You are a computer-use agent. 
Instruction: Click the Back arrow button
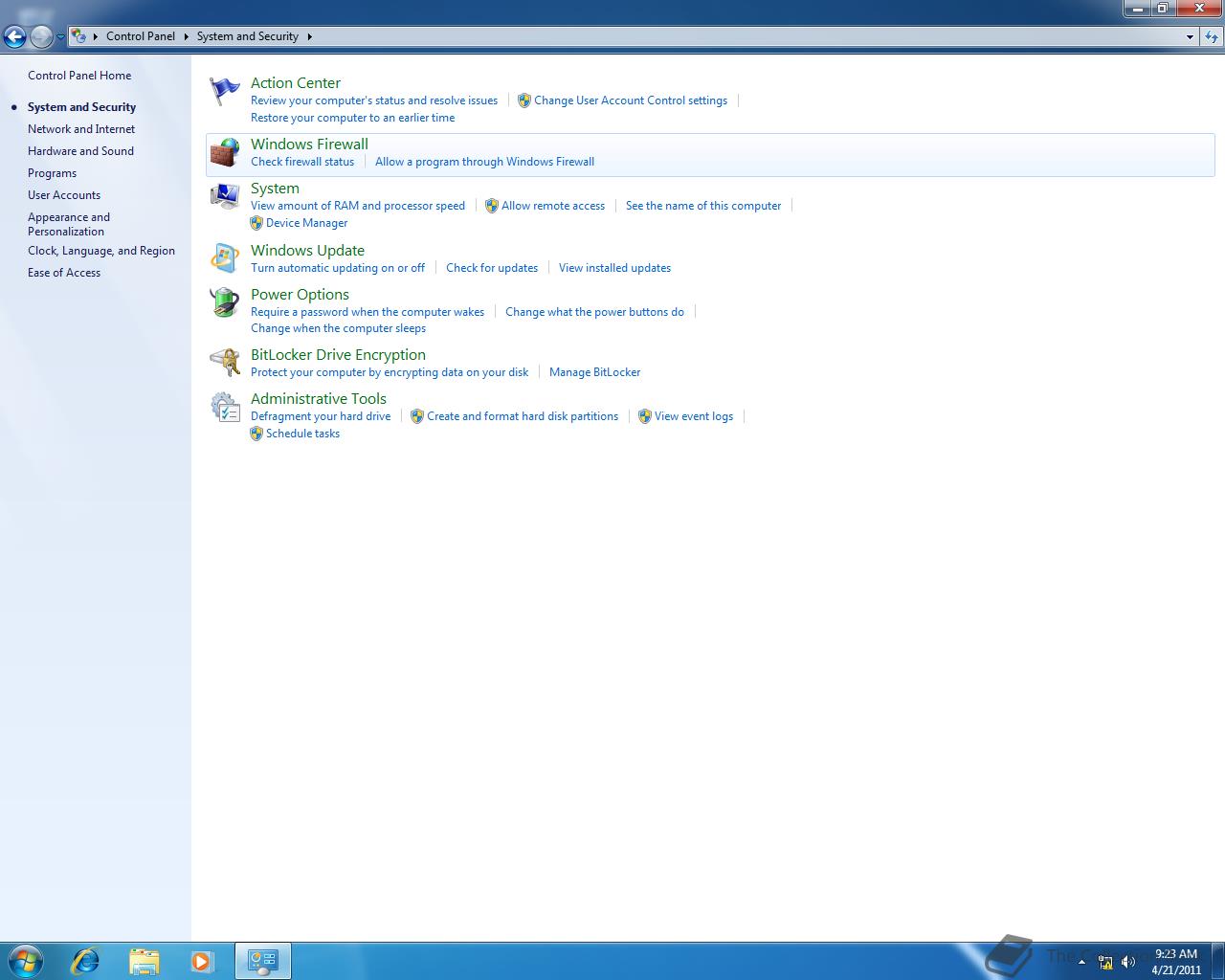click(14, 36)
